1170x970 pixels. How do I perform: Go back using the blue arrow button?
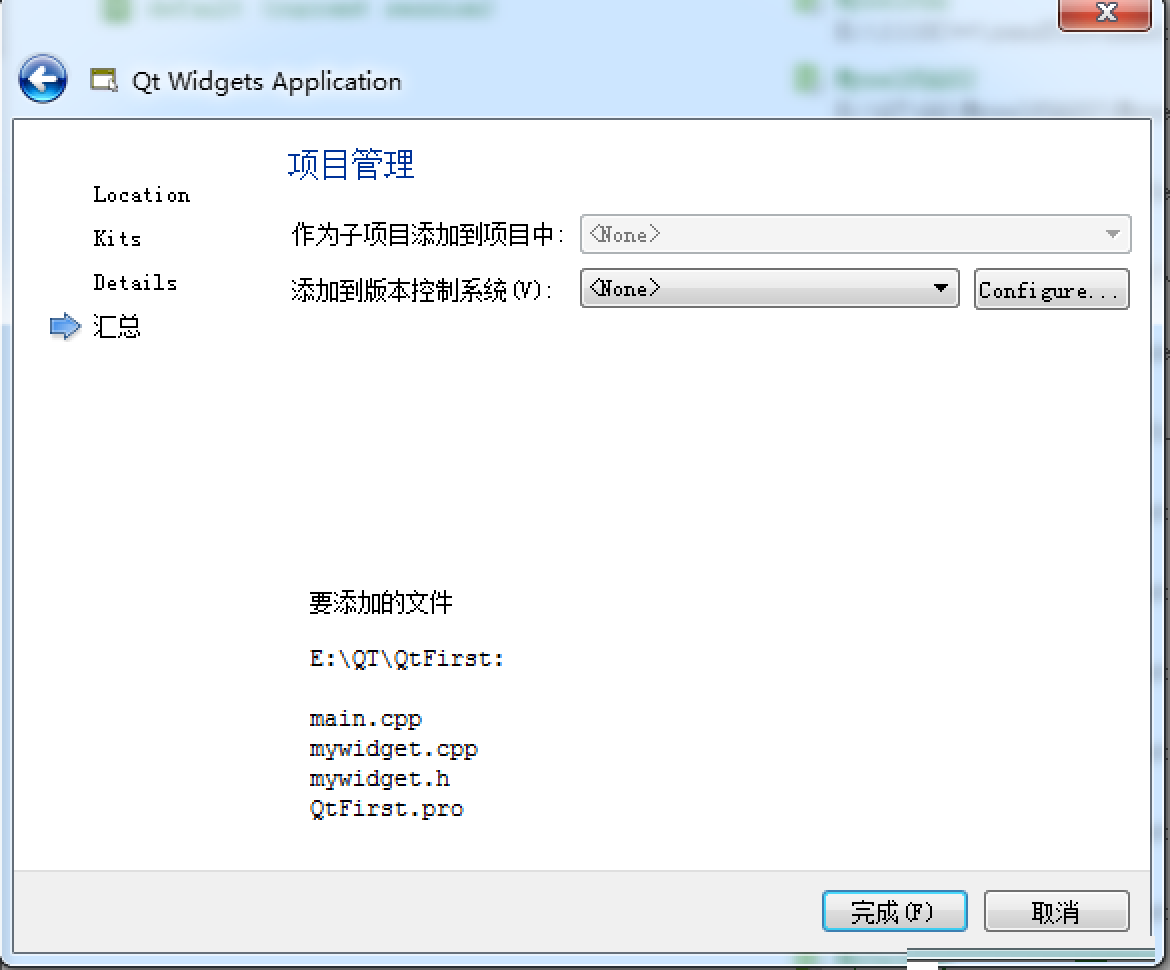coord(43,78)
